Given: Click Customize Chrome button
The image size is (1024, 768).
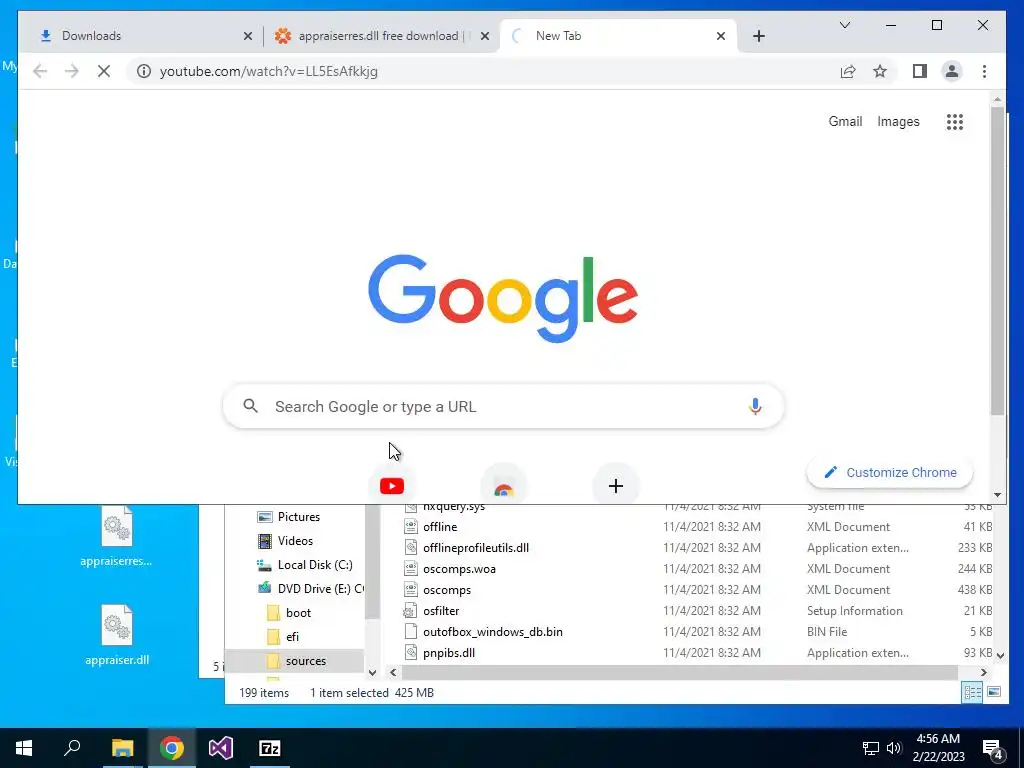Looking at the screenshot, I should 890,472.
